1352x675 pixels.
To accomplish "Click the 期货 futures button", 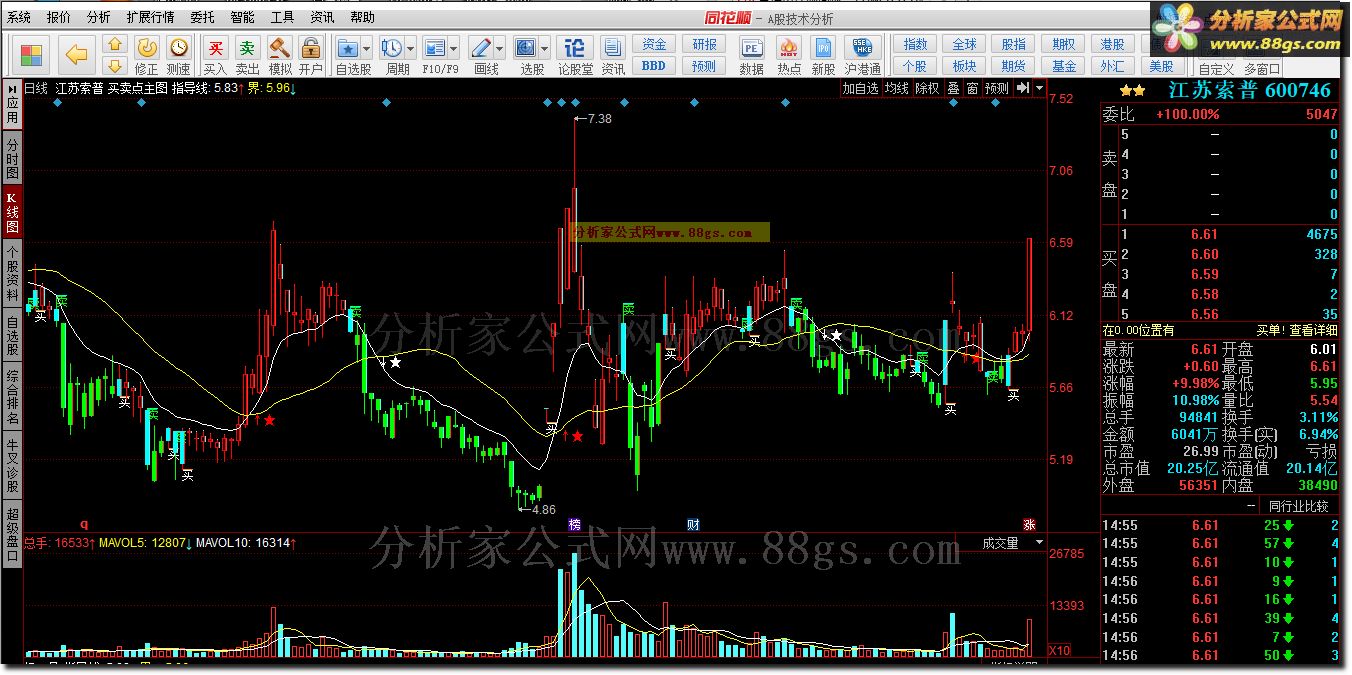I will pos(1014,66).
